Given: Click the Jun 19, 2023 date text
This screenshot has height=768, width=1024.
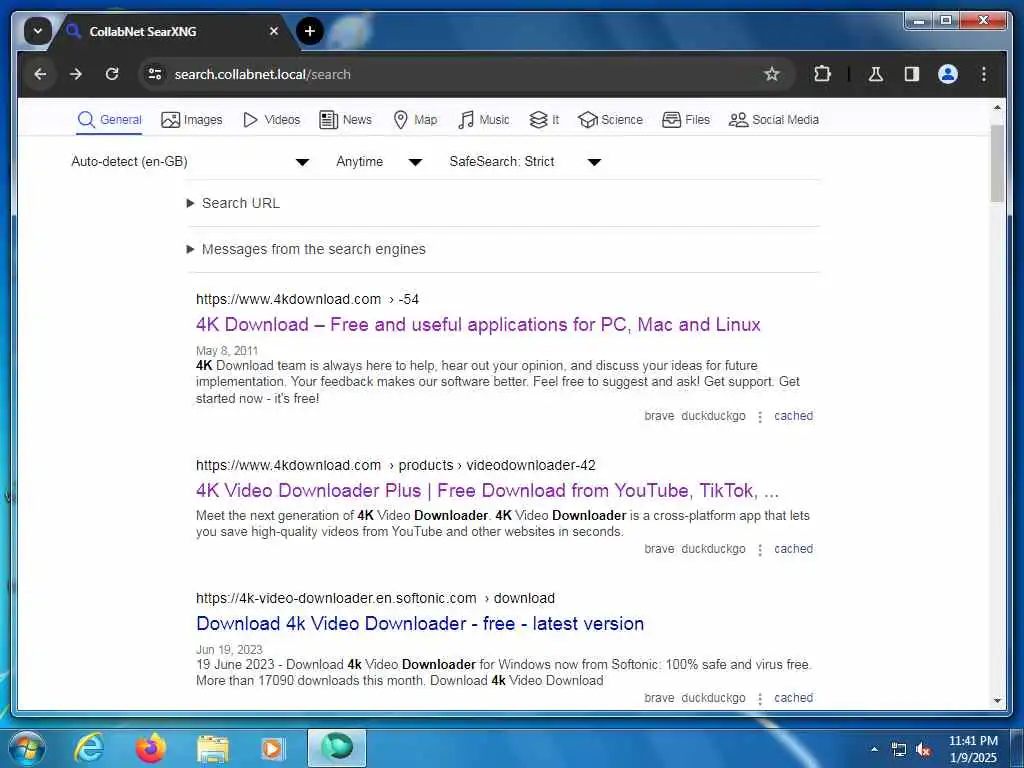Looking at the screenshot, I should [x=229, y=650].
